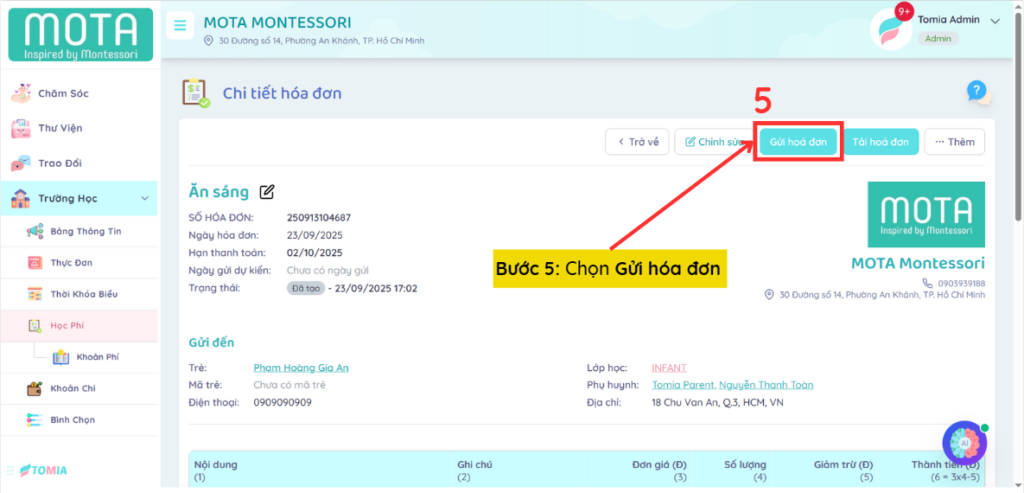Viewport: 1024px width, 493px height.
Task: Select Thư Viện in the sidebar
Action: 60,128
